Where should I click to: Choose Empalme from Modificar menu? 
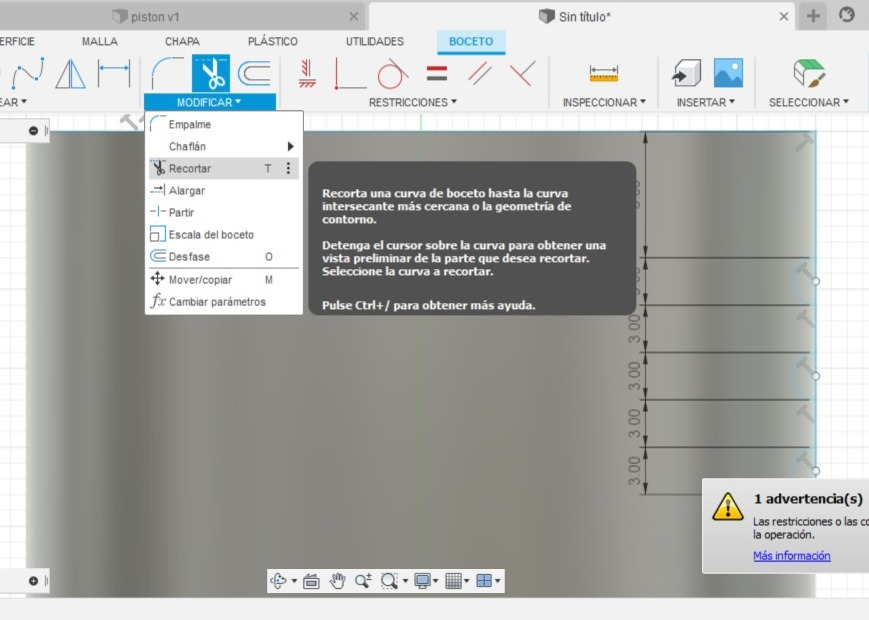[x=224, y=124]
